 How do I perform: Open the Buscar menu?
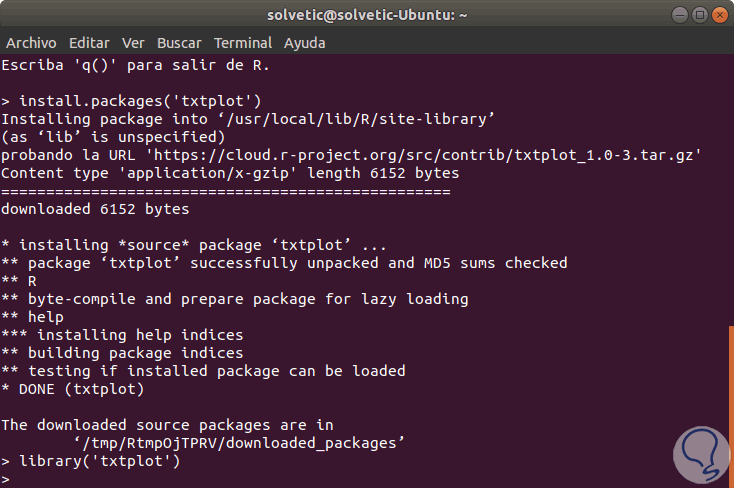click(179, 43)
